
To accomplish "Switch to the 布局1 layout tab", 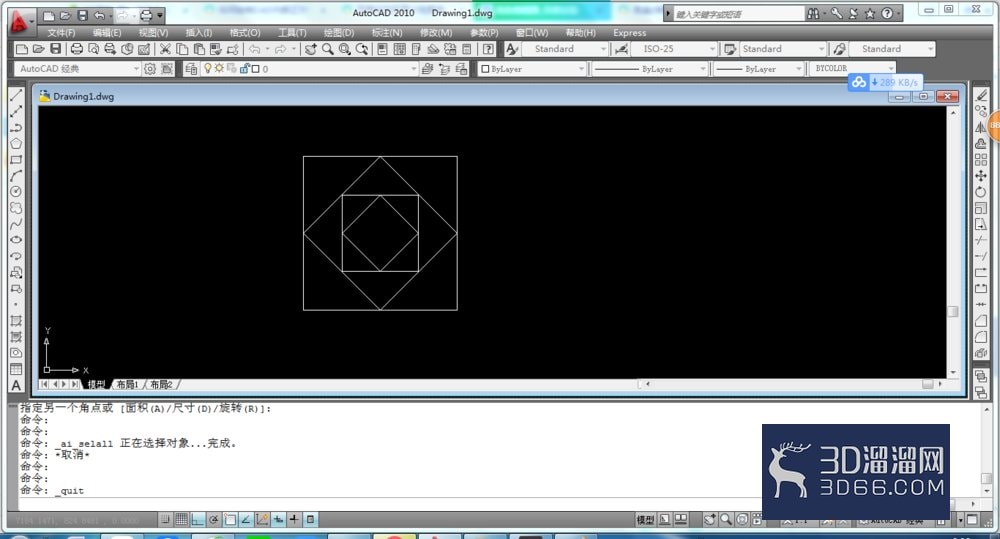I will (127, 384).
